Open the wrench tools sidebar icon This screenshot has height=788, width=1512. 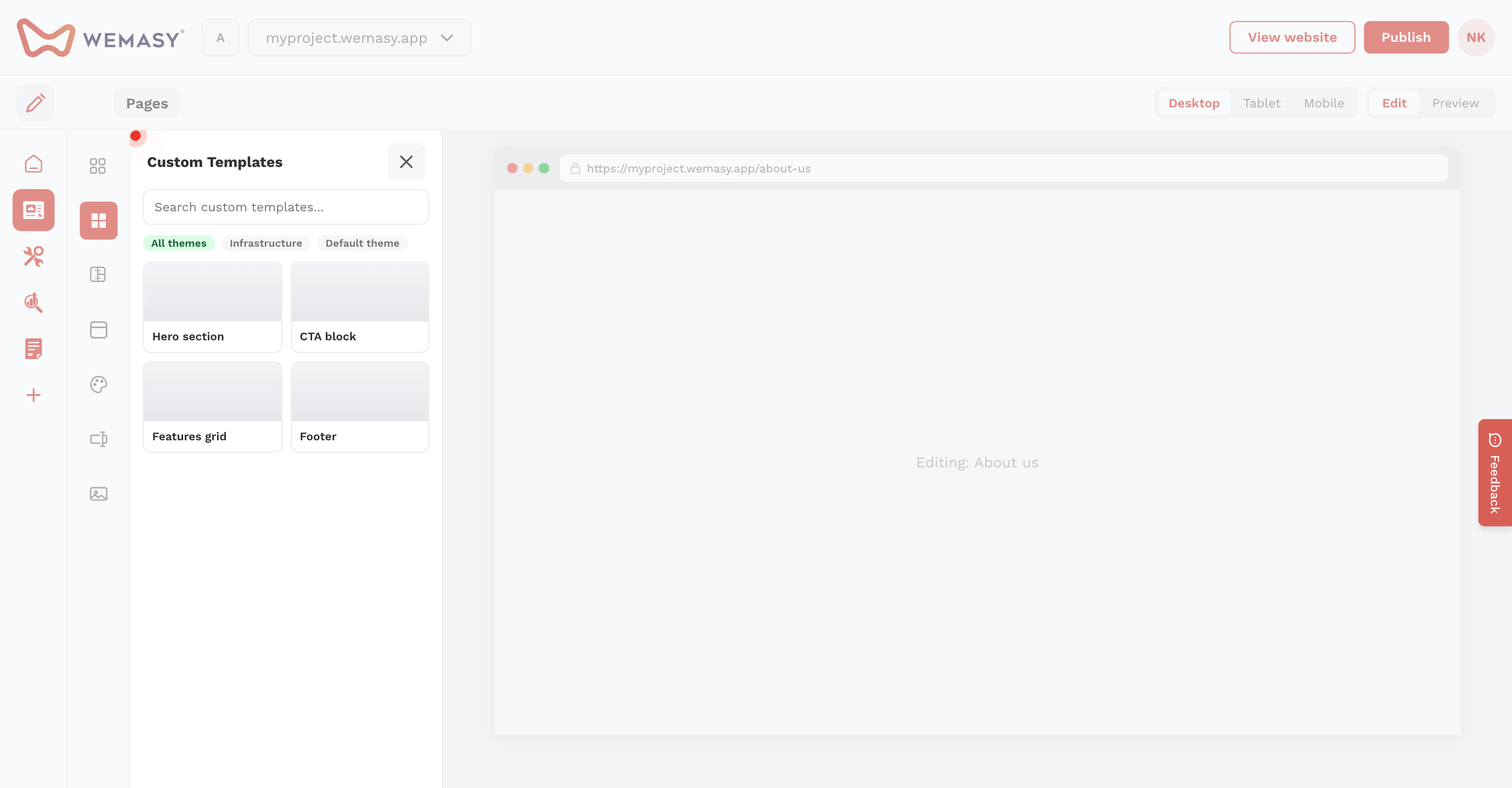click(x=33, y=257)
